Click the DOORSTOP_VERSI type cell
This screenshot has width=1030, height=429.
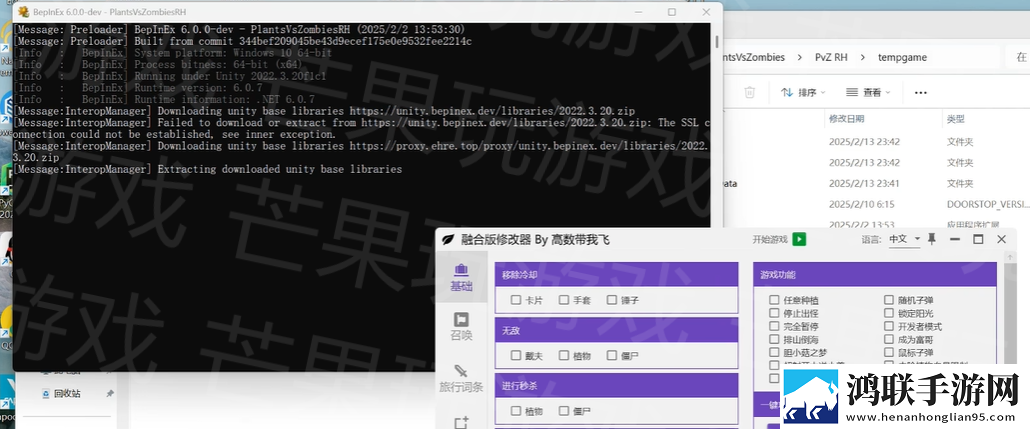point(988,204)
